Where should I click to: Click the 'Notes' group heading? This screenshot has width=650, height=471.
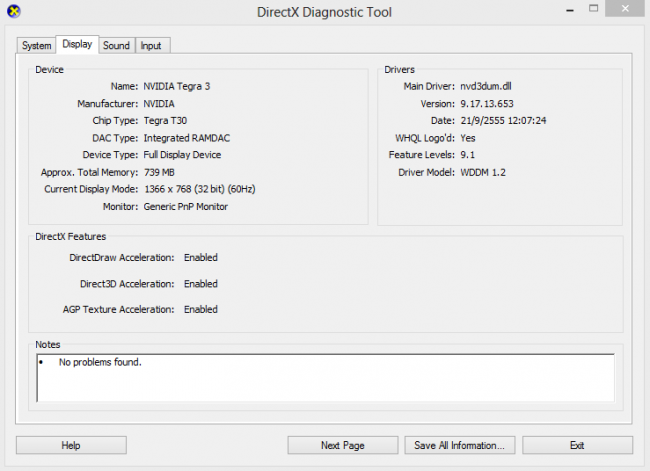[x=48, y=345]
